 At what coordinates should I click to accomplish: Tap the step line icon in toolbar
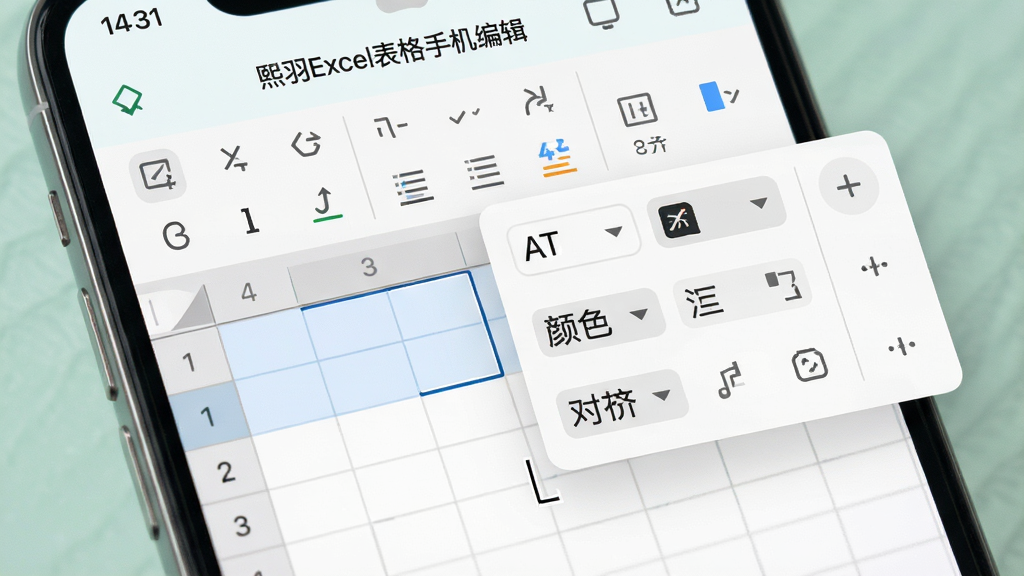pyautogui.click(x=391, y=126)
